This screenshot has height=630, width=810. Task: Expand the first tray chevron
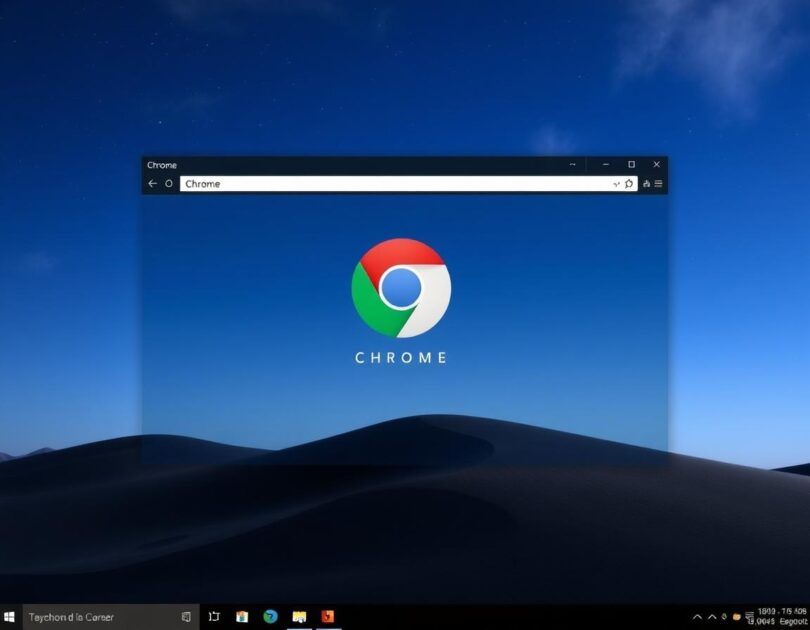click(697, 617)
